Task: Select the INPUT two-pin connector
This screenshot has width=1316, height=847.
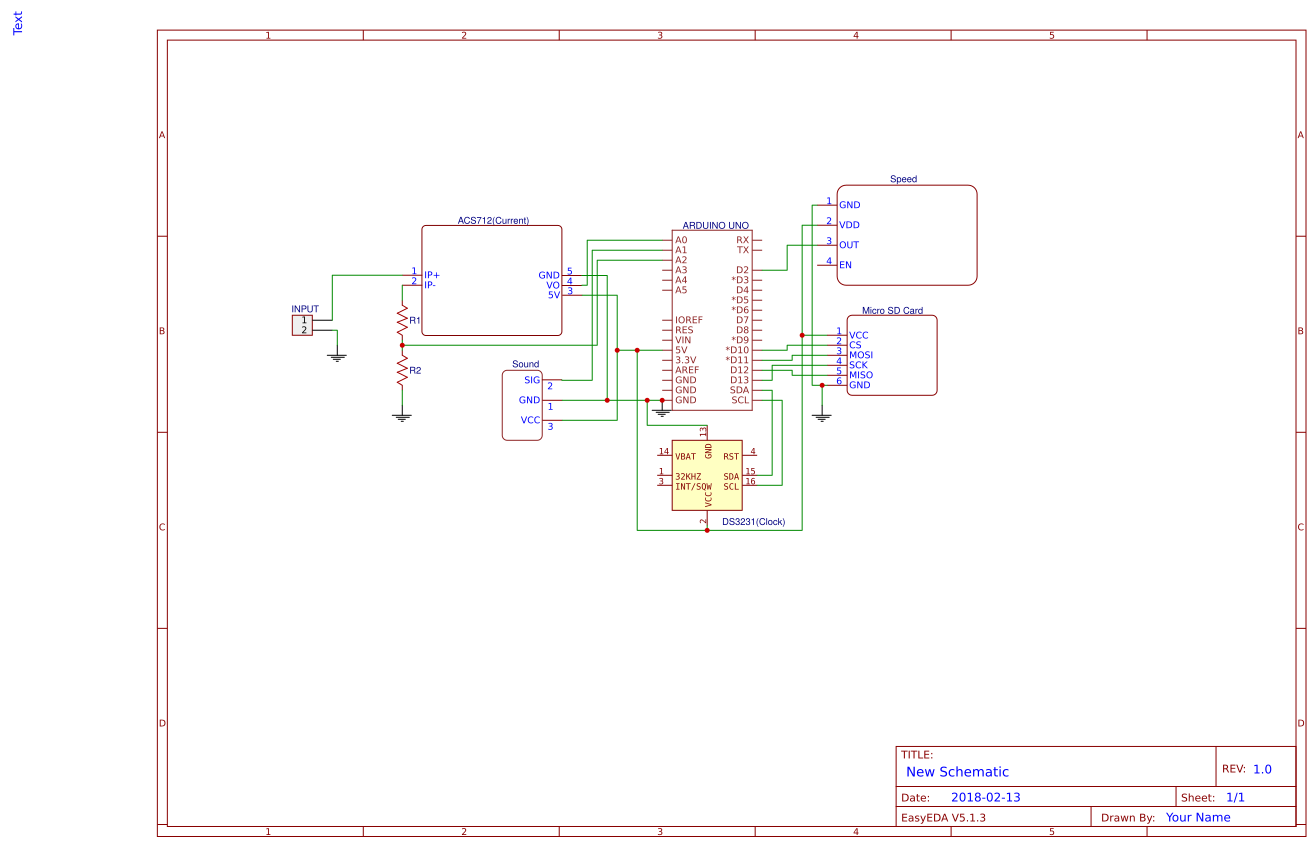Action: [302, 325]
